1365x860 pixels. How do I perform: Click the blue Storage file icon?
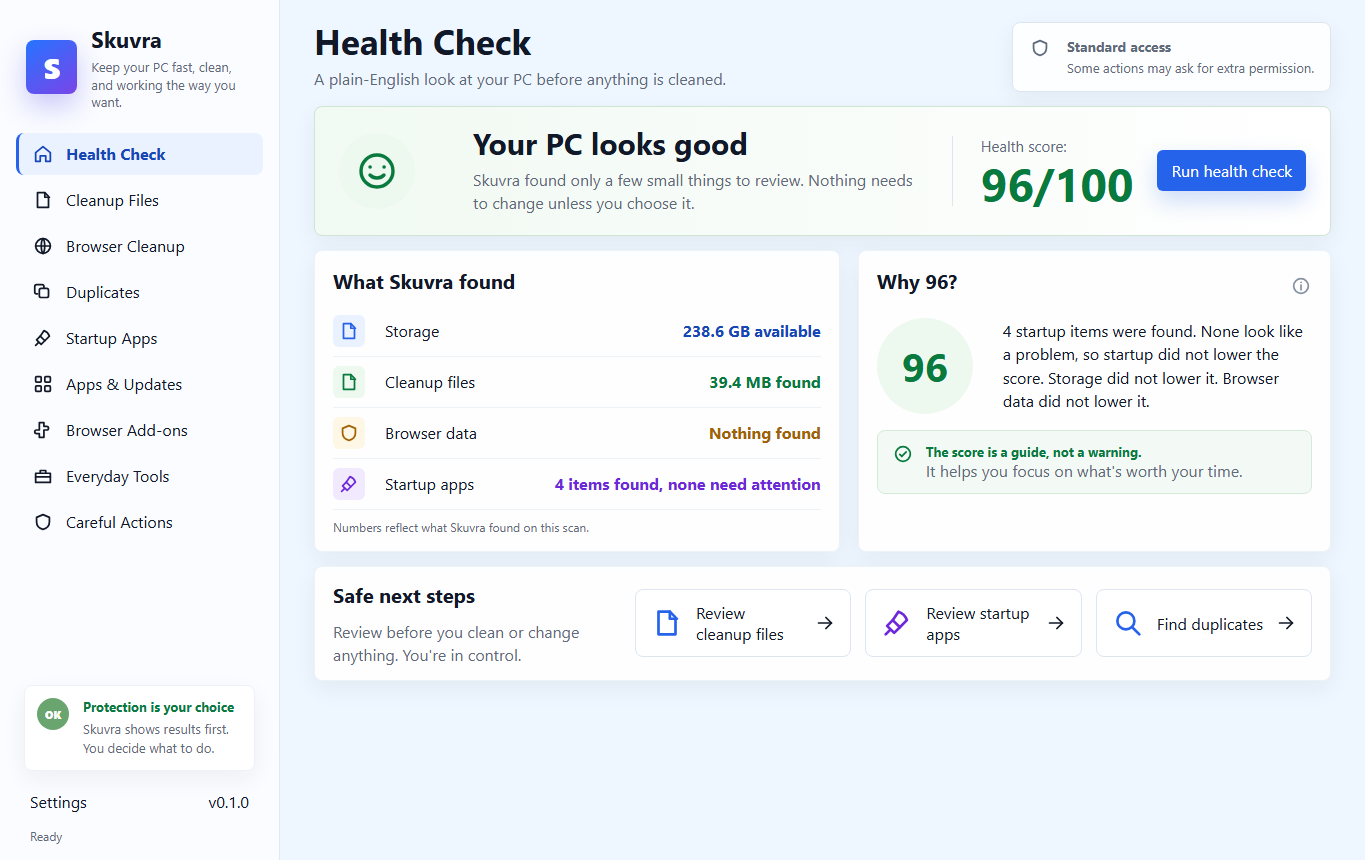pyautogui.click(x=349, y=331)
